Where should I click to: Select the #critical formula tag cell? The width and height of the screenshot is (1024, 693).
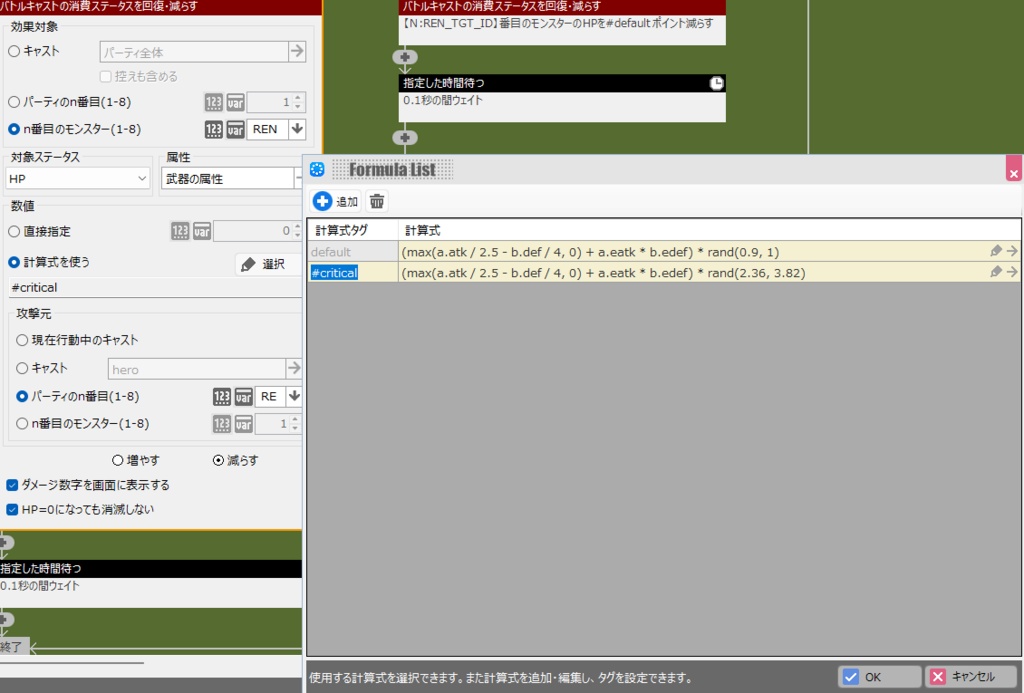353,272
